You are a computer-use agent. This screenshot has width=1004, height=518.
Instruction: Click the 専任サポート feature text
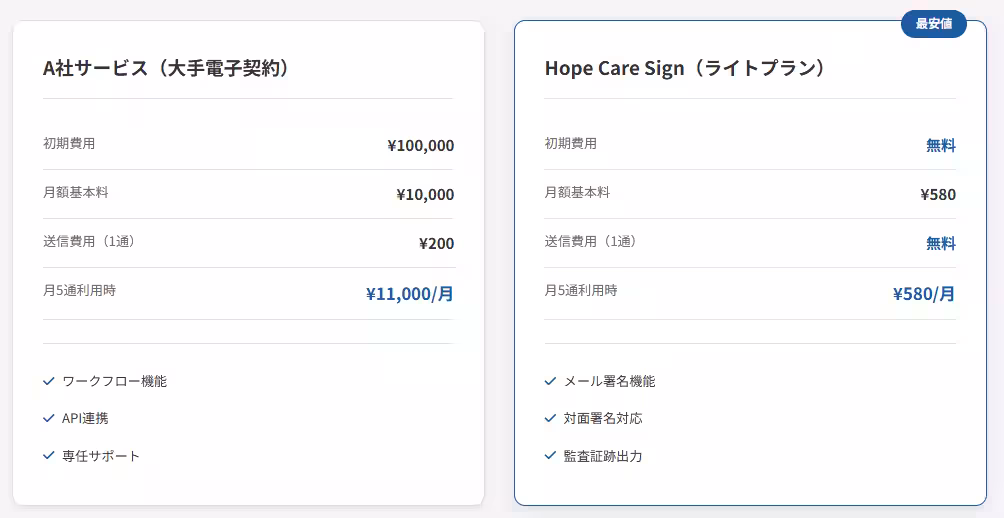coord(101,456)
